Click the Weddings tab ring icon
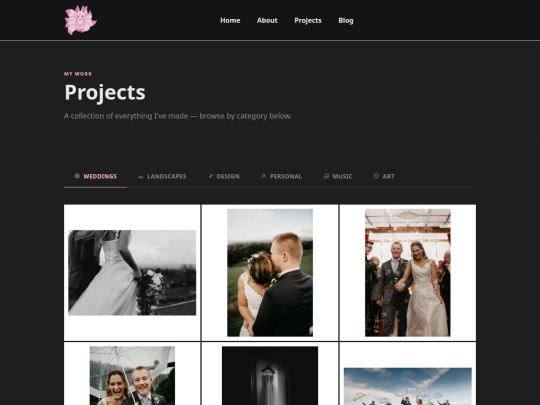The image size is (540, 405). coord(77,176)
